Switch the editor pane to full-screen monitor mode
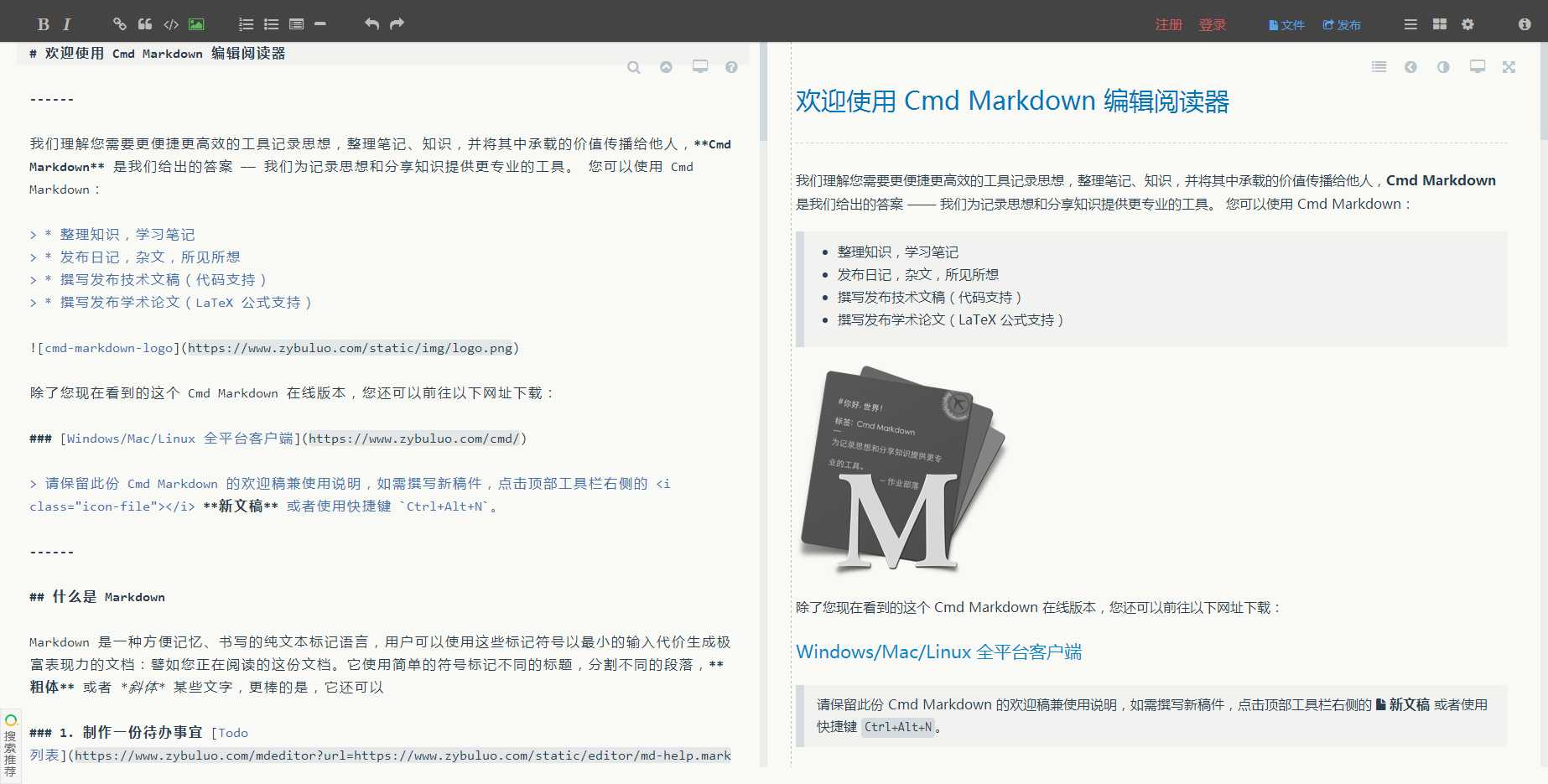Screen dimensions: 1548x784 pyautogui.click(x=700, y=66)
